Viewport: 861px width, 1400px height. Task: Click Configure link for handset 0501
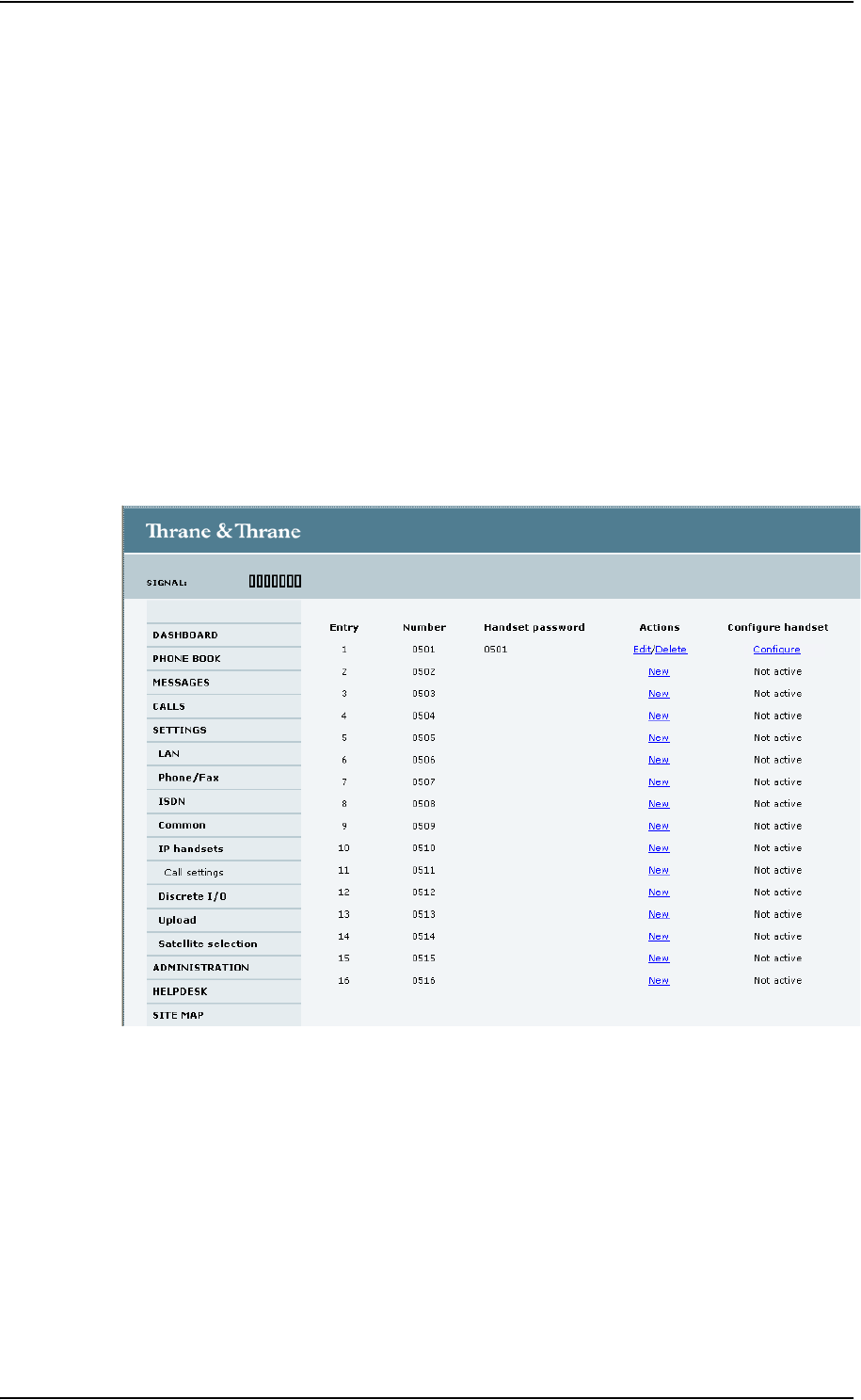[x=777, y=650]
